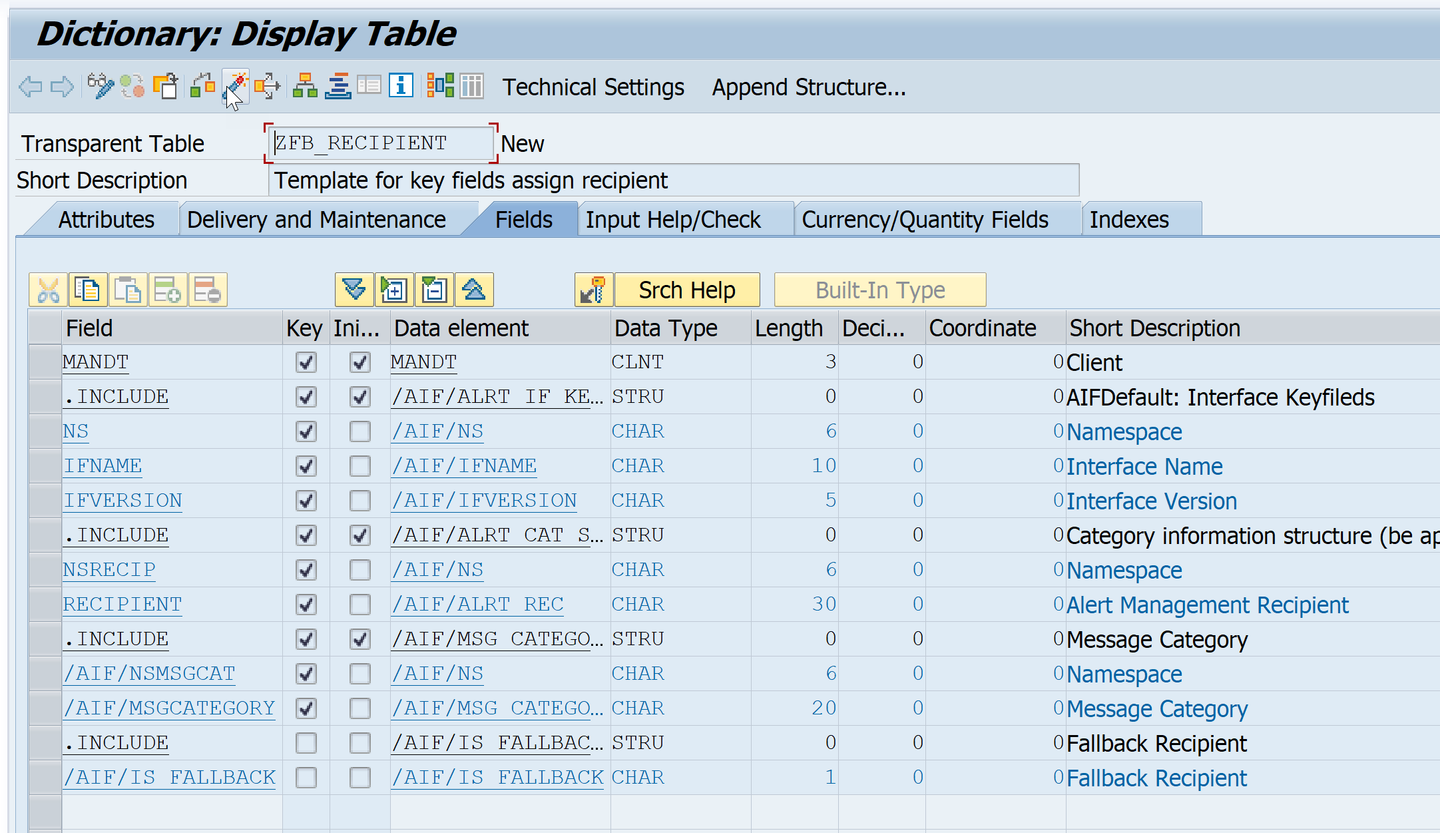The height and width of the screenshot is (833, 1440).
Task: Click the Short Description text field
Action: (674, 180)
